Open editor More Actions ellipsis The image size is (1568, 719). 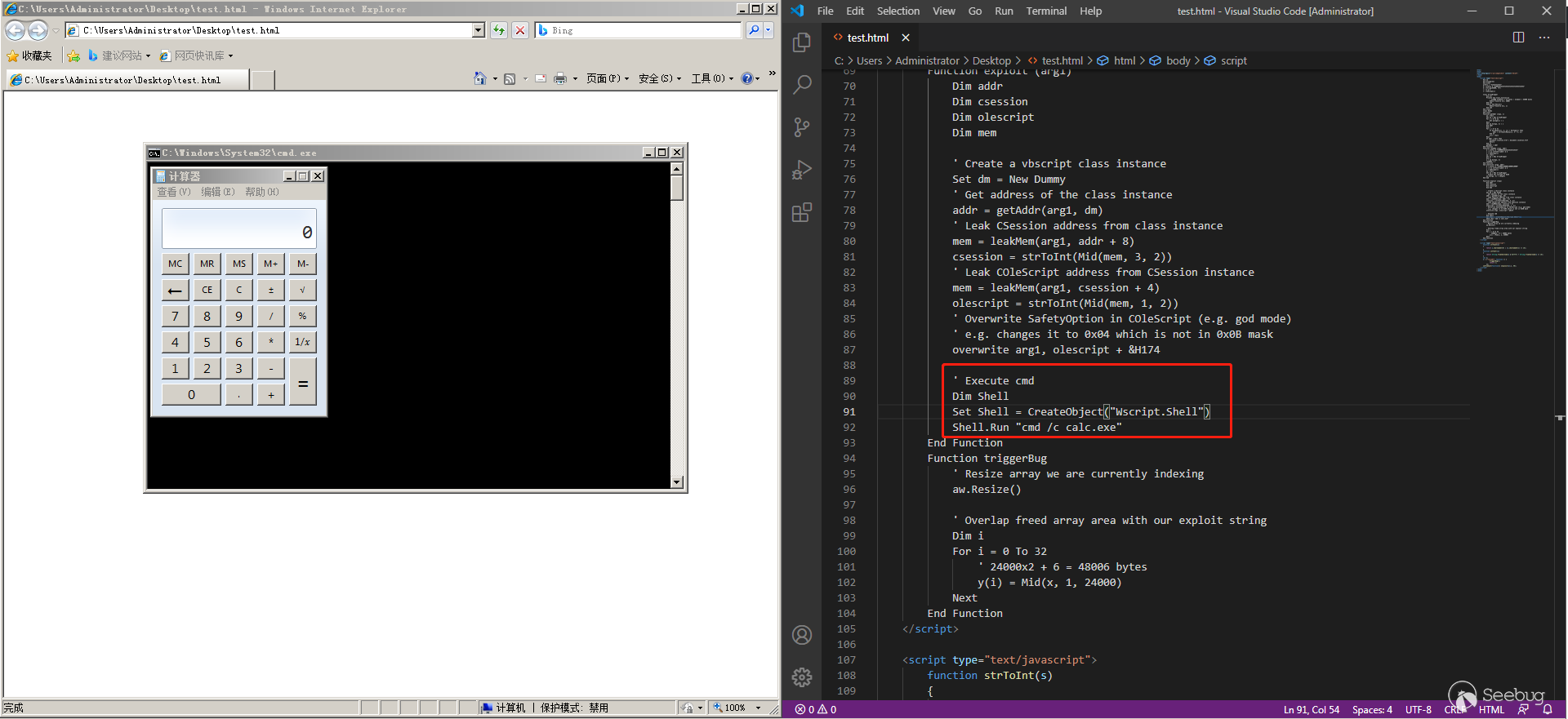pos(1543,38)
